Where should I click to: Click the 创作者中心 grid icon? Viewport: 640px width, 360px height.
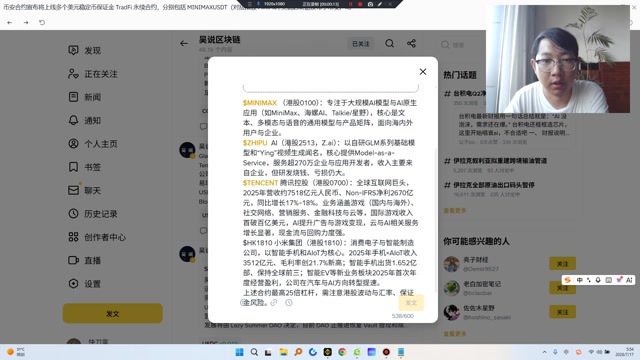coord(73,237)
